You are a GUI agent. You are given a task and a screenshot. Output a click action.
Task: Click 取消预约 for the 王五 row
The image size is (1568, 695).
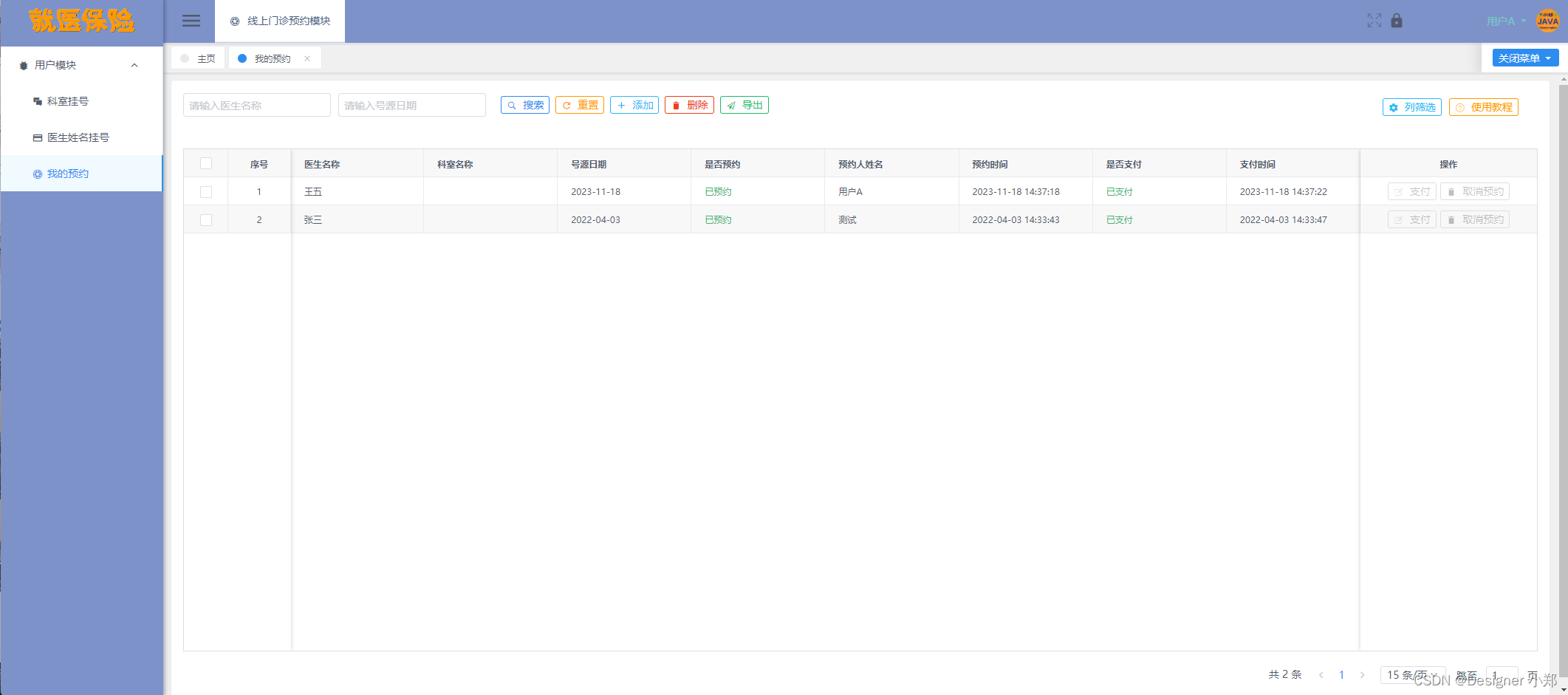coord(1475,191)
